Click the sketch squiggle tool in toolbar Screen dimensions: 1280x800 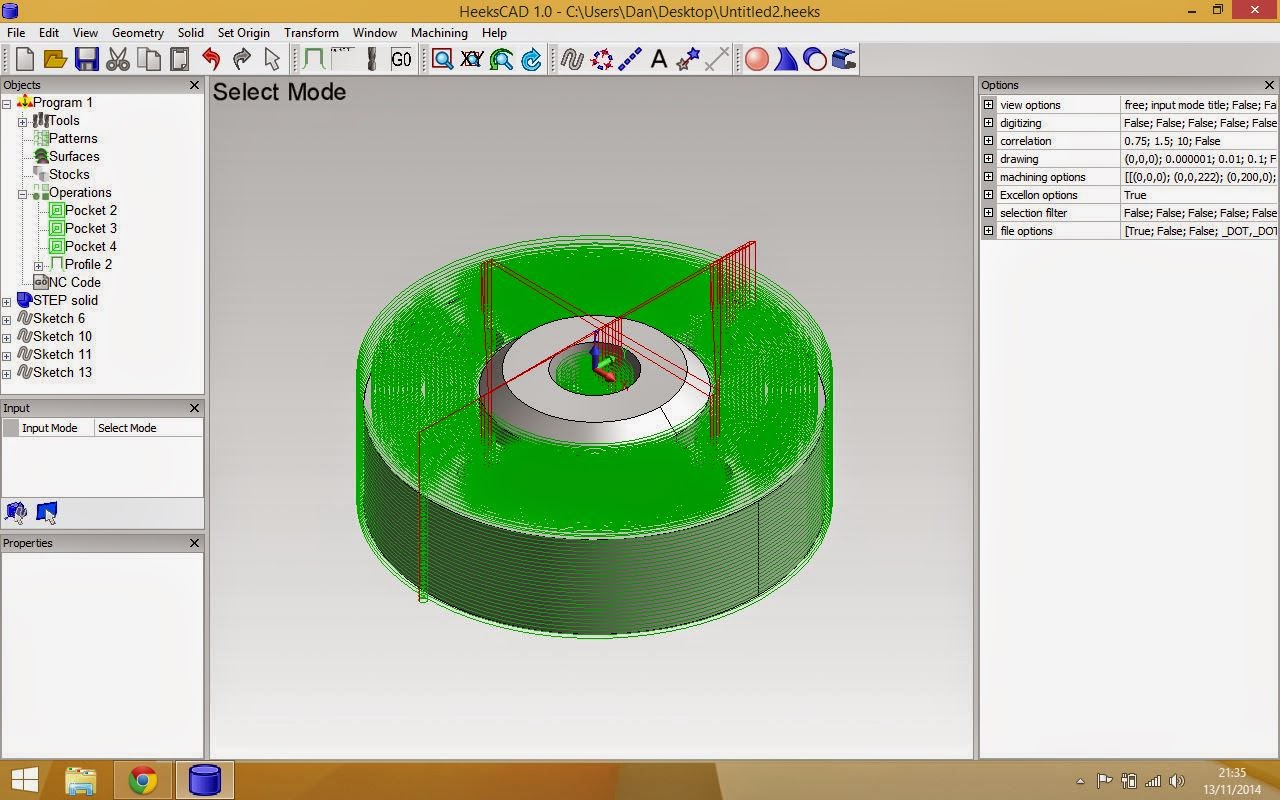(x=572, y=60)
